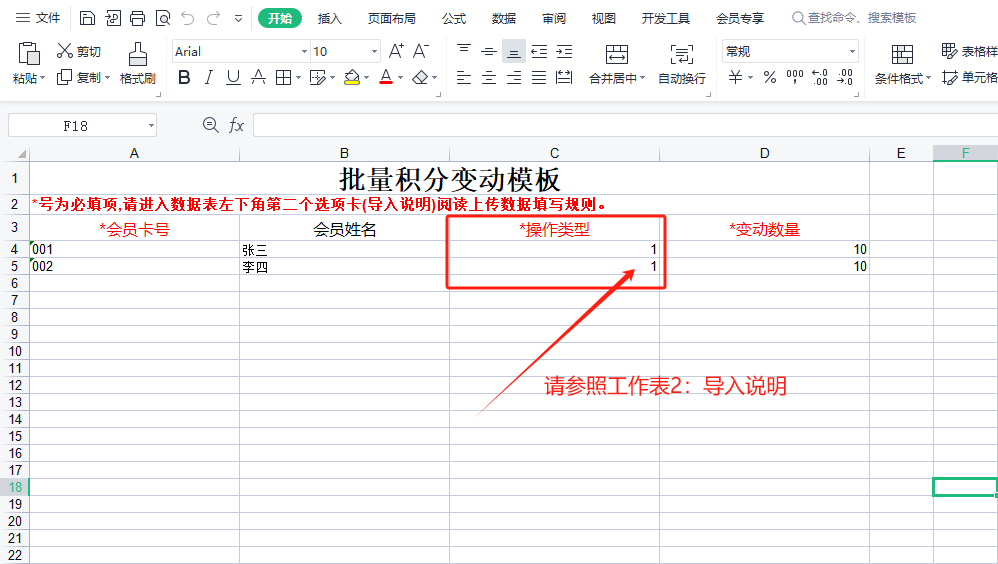This screenshot has width=998, height=564.
Task: Switch to the 插入 (Insert) tab
Action: [329, 18]
